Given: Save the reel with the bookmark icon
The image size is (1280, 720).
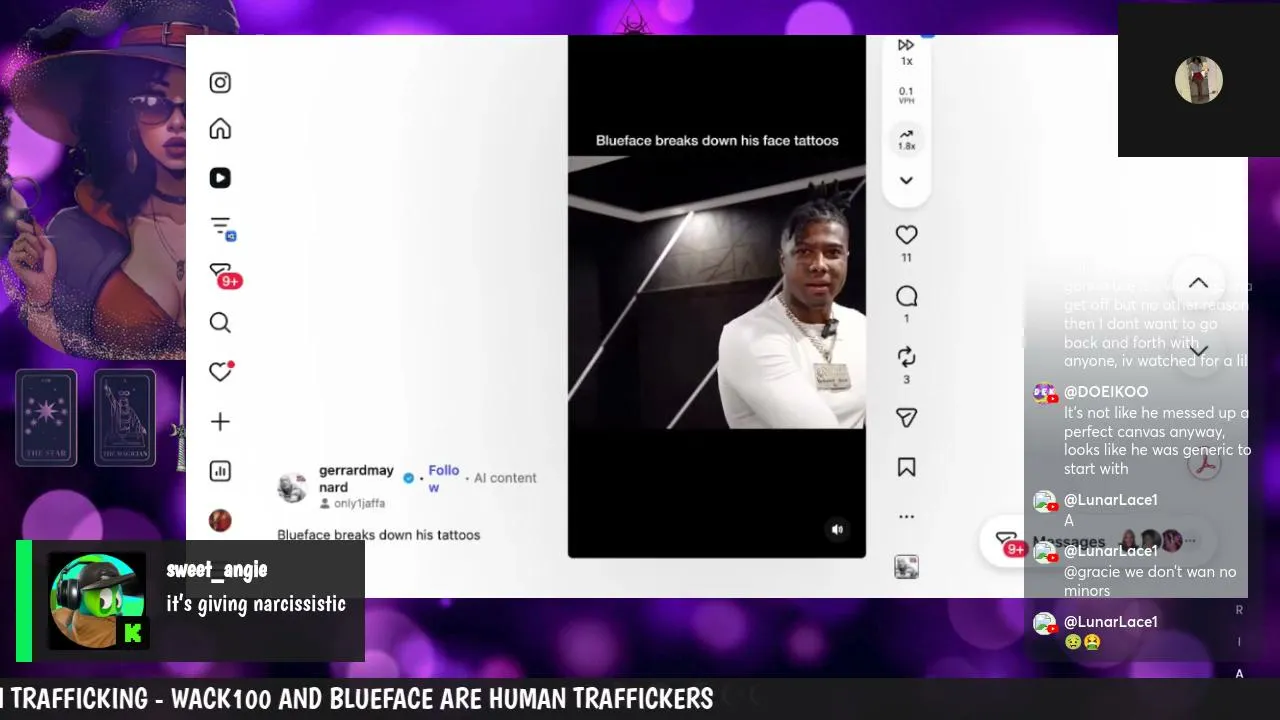Looking at the screenshot, I should click(x=906, y=467).
